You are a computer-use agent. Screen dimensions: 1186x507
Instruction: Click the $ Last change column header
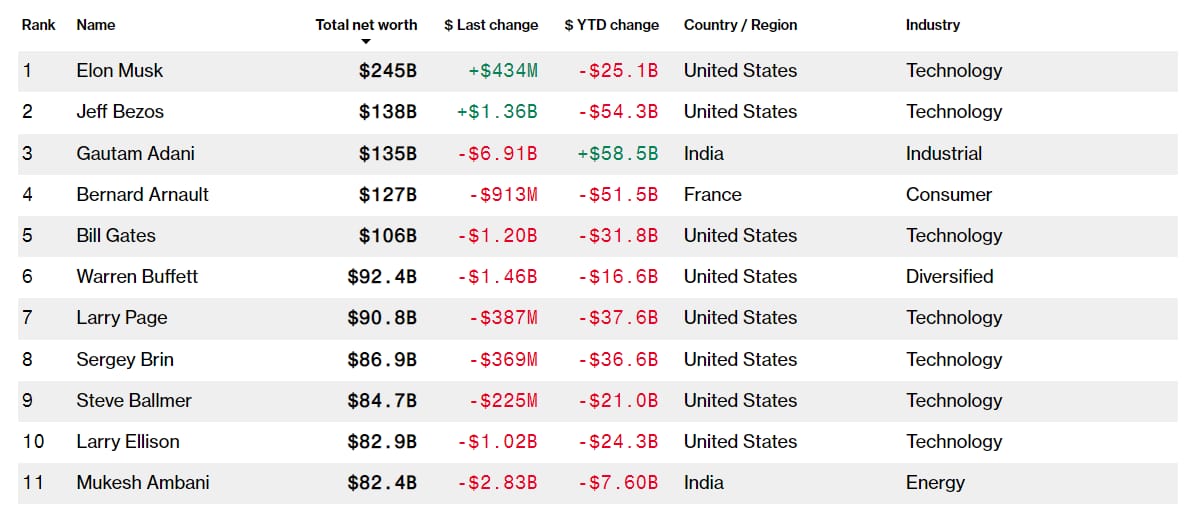click(491, 25)
